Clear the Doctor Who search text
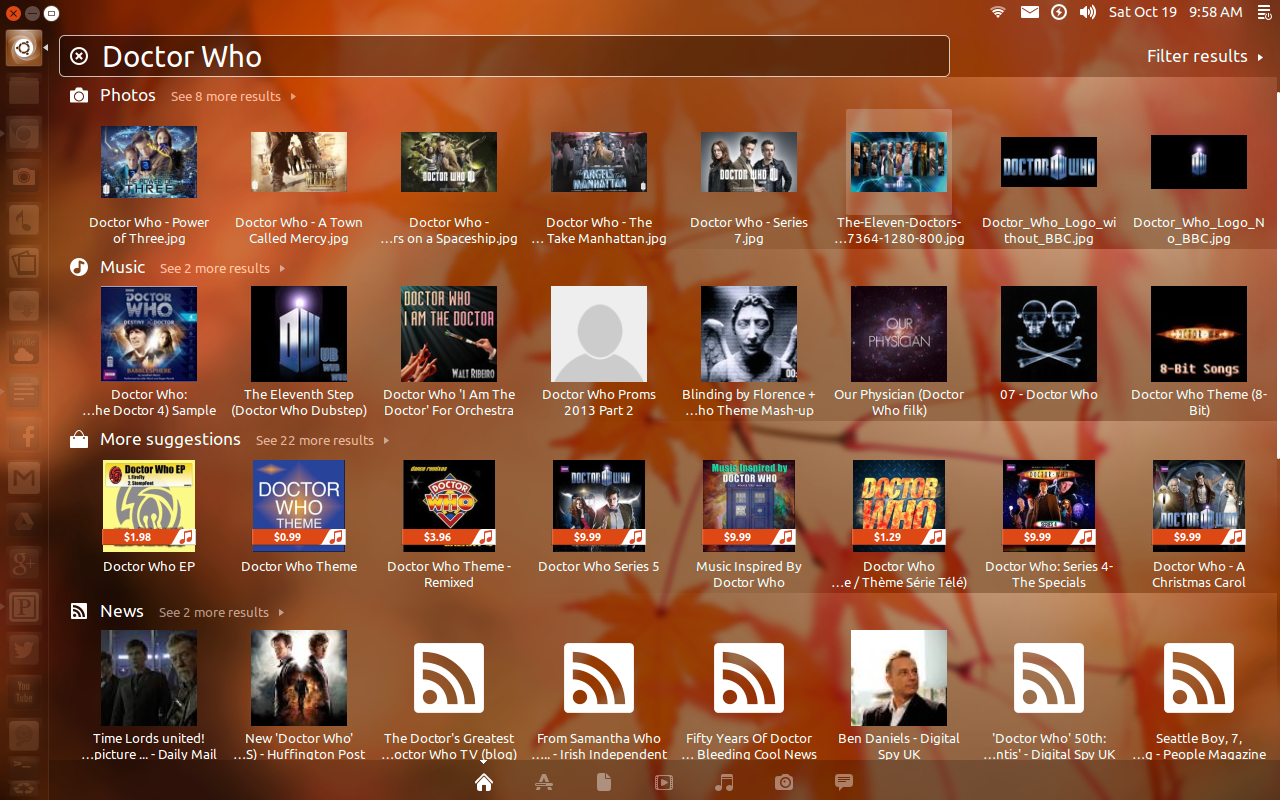The image size is (1280, 800). click(80, 56)
